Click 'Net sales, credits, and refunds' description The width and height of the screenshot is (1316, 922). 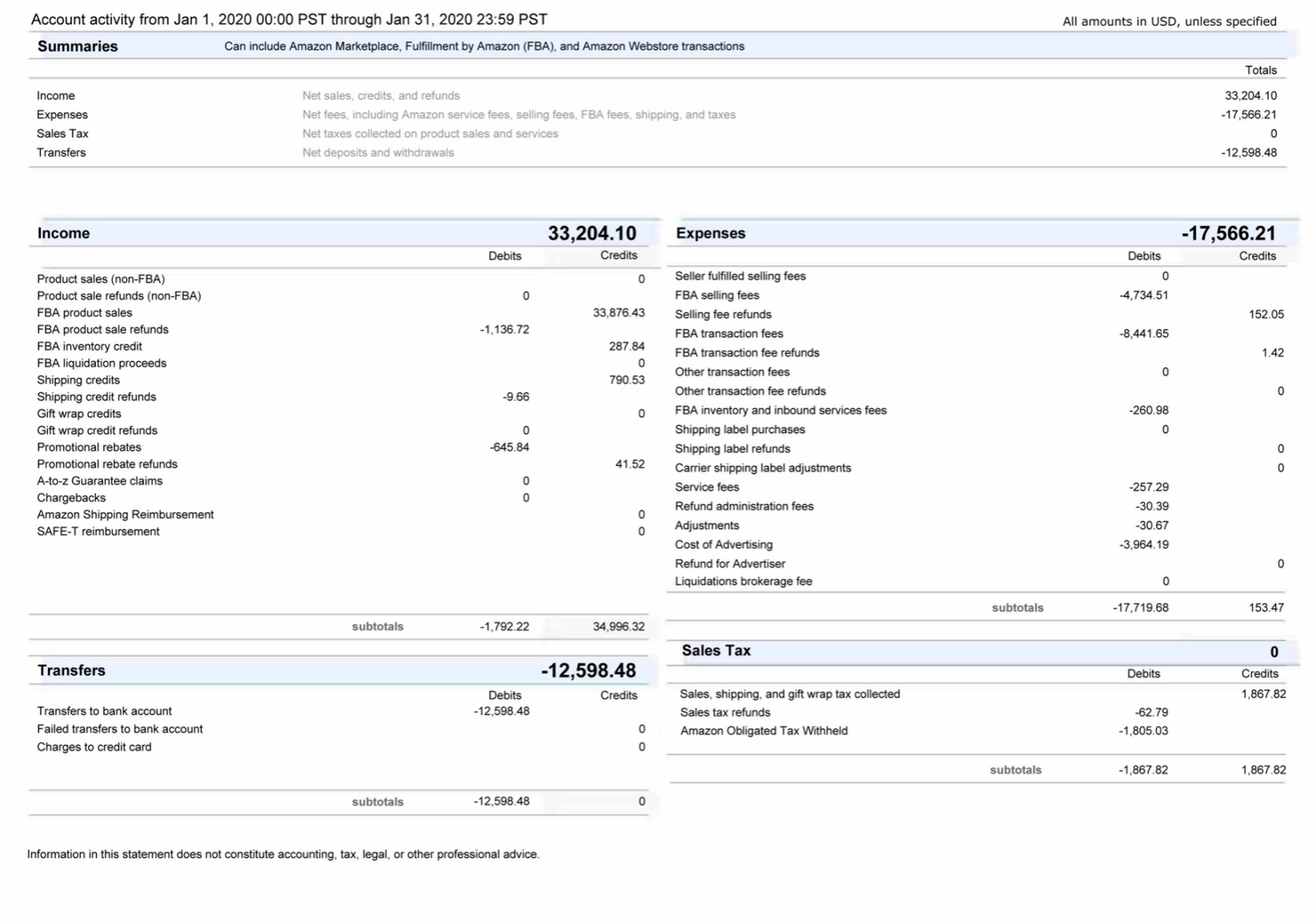coord(381,96)
